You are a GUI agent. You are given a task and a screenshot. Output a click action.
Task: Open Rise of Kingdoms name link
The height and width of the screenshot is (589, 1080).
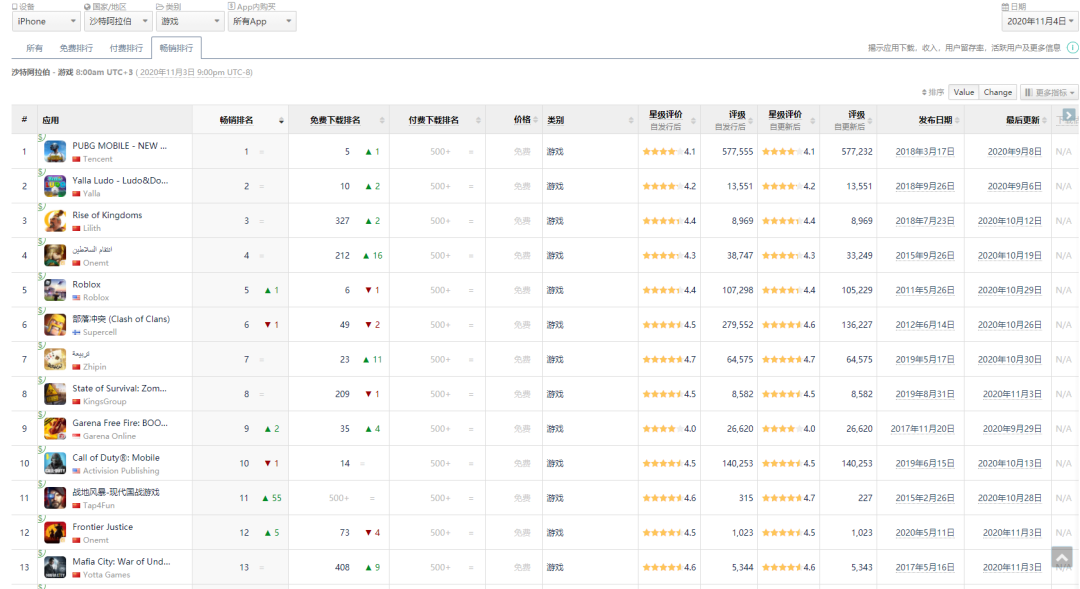tap(107, 215)
